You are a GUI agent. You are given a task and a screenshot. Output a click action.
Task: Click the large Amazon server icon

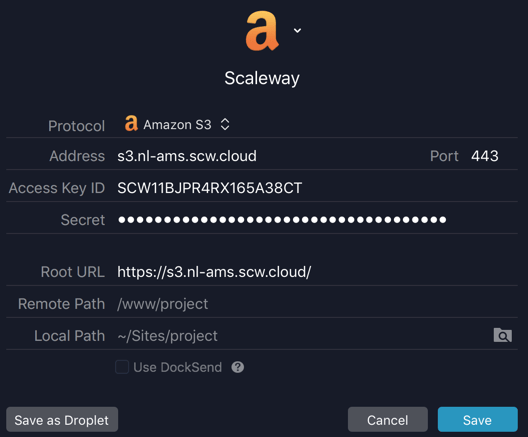pos(262,31)
